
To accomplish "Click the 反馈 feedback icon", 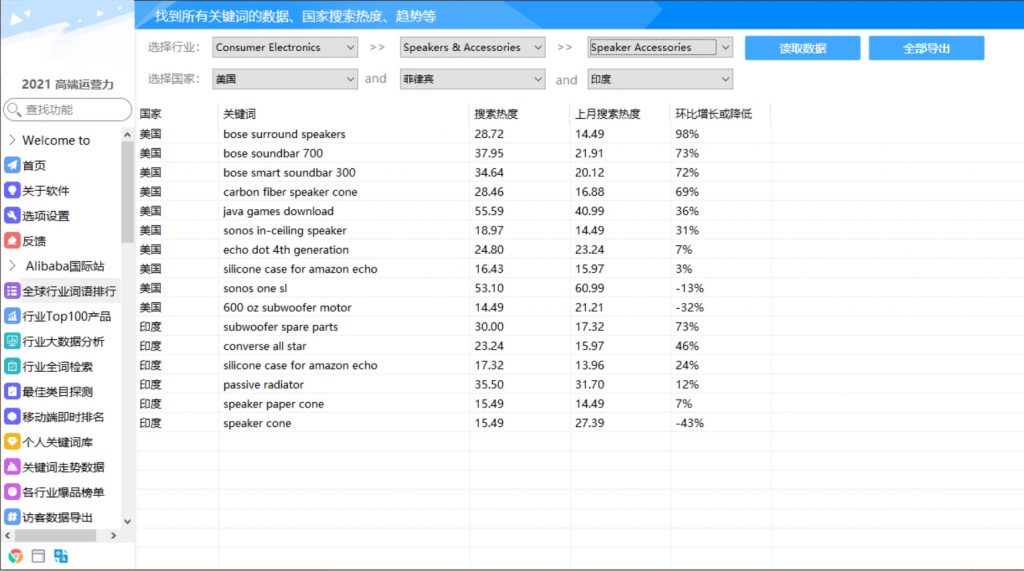I will (x=12, y=240).
